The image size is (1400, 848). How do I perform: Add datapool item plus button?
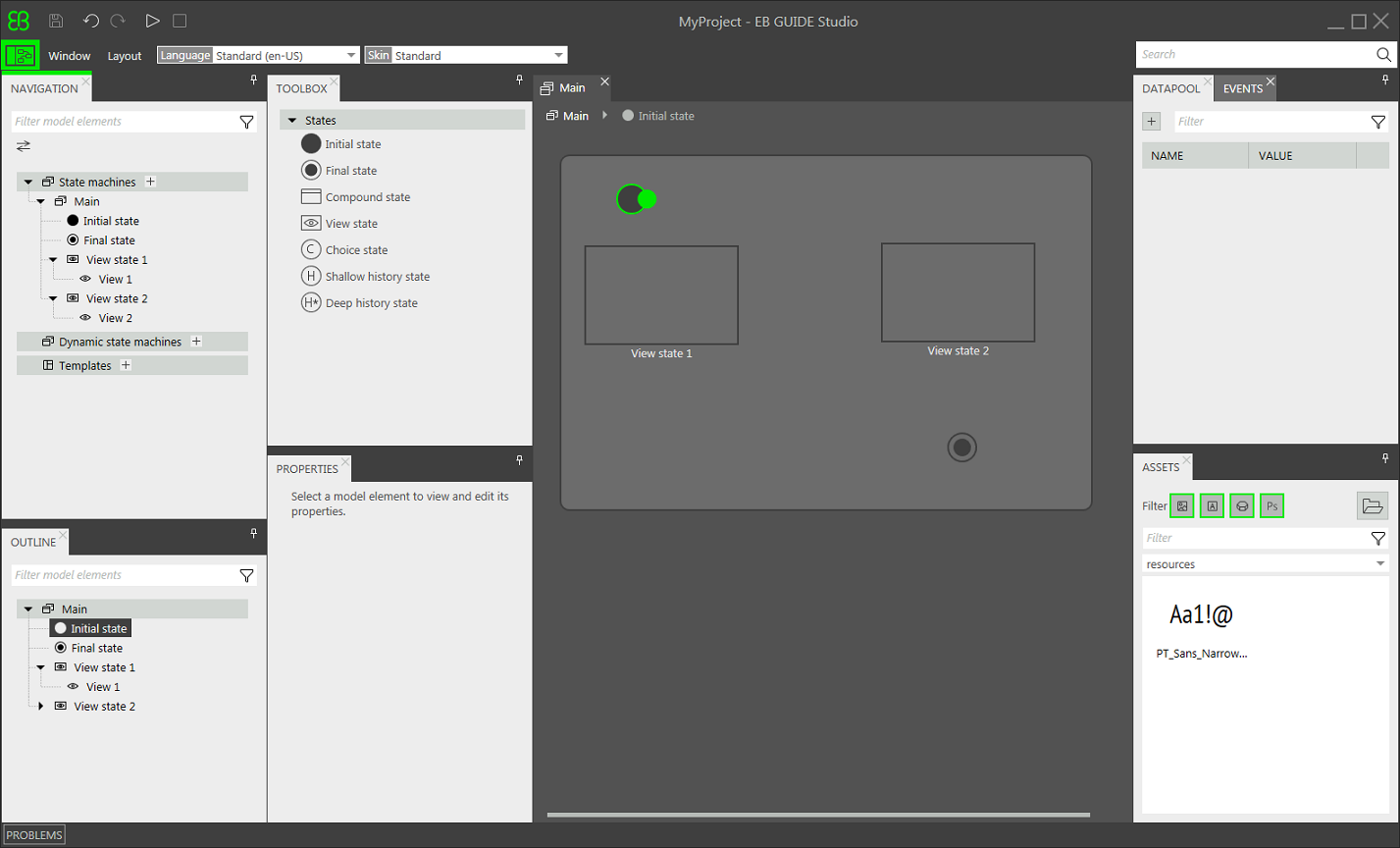tap(1152, 122)
